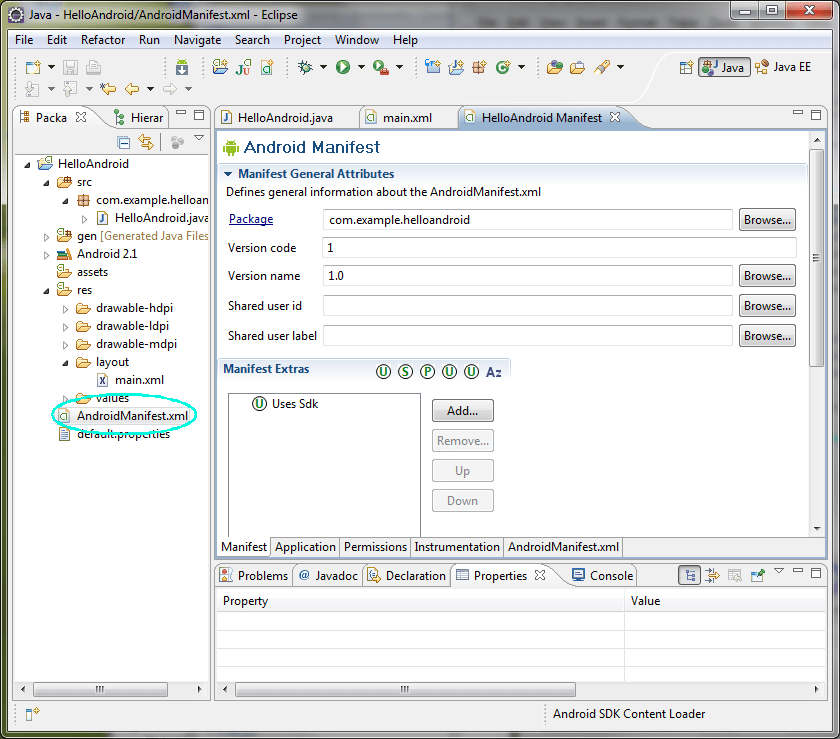The height and width of the screenshot is (739, 840).
Task: Click the manifest editor vertical scrollbar thumb
Action: (x=816, y=258)
